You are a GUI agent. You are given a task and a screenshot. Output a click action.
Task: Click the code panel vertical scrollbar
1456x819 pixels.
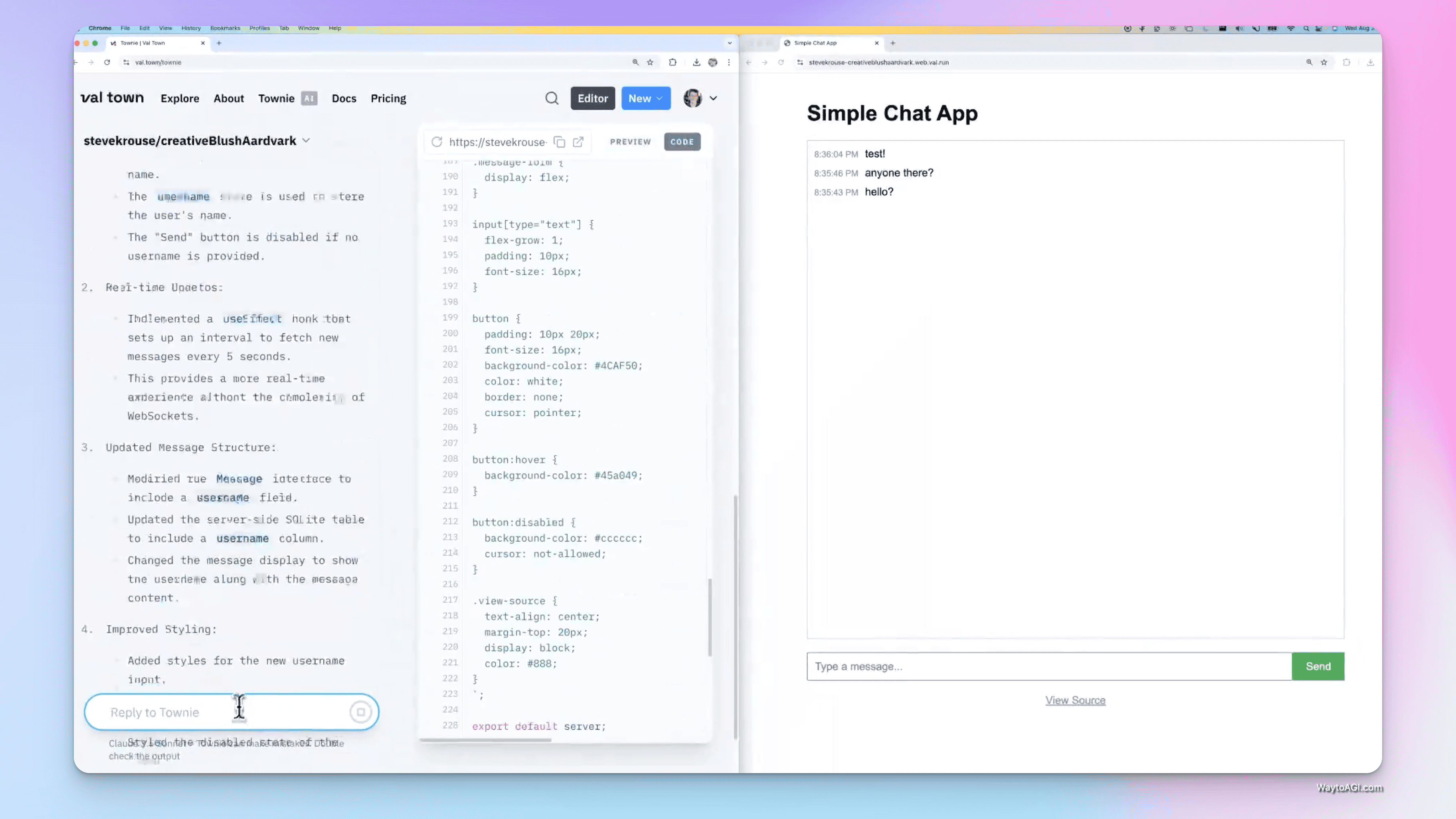(x=710, y=617)
